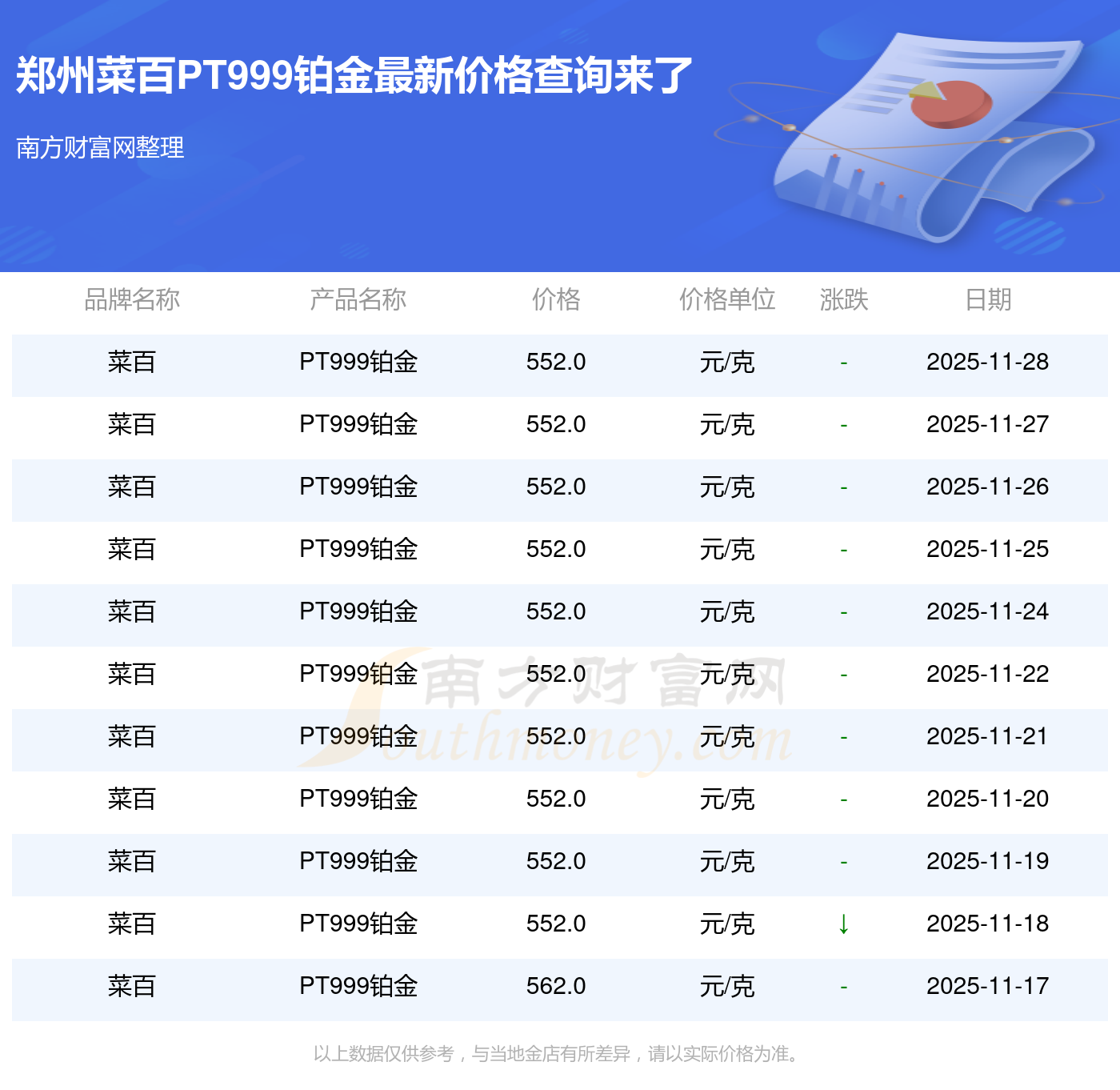Select the date 2025-11-25

[988, 549]
